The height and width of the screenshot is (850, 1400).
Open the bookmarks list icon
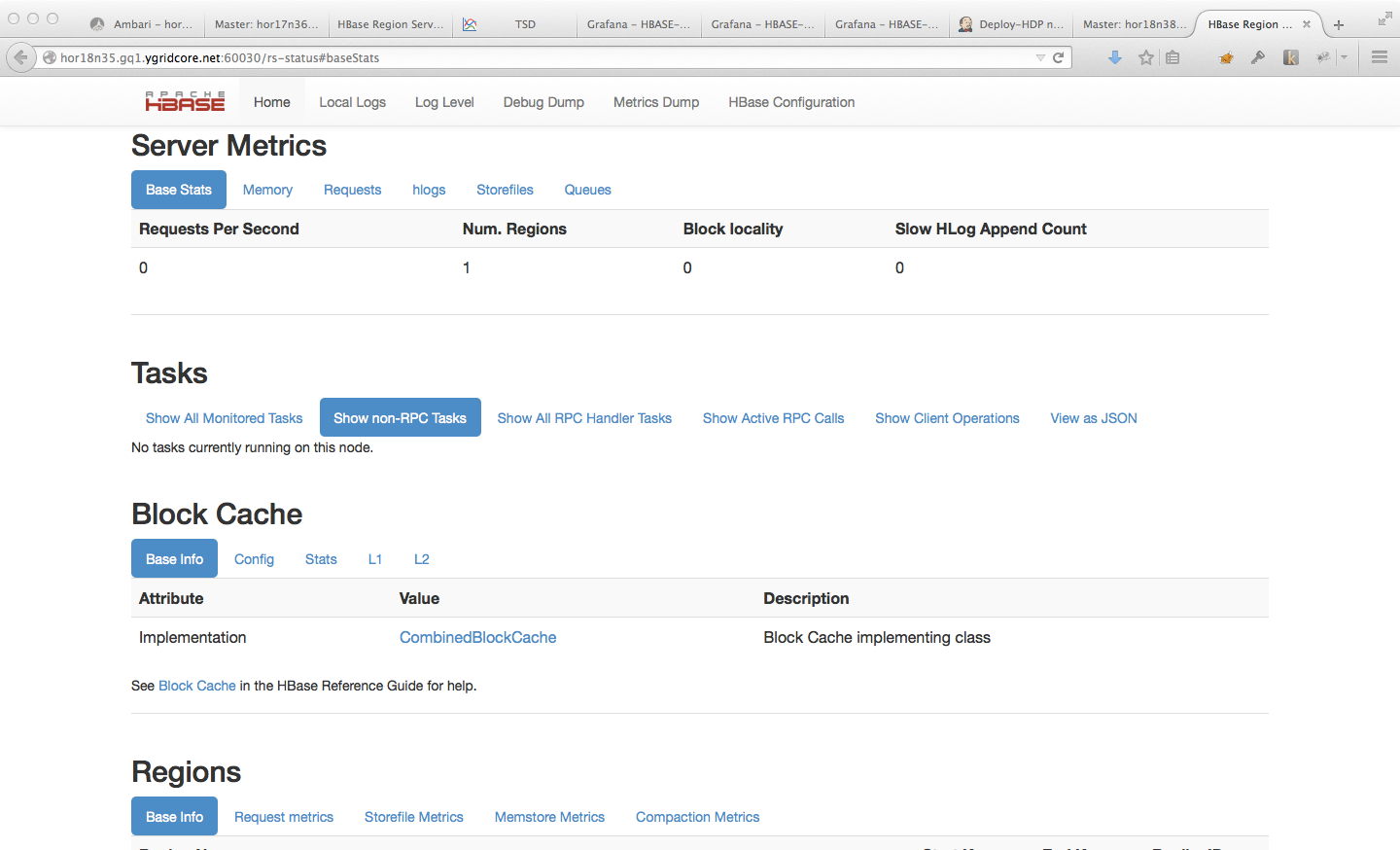pos(1172,58)
